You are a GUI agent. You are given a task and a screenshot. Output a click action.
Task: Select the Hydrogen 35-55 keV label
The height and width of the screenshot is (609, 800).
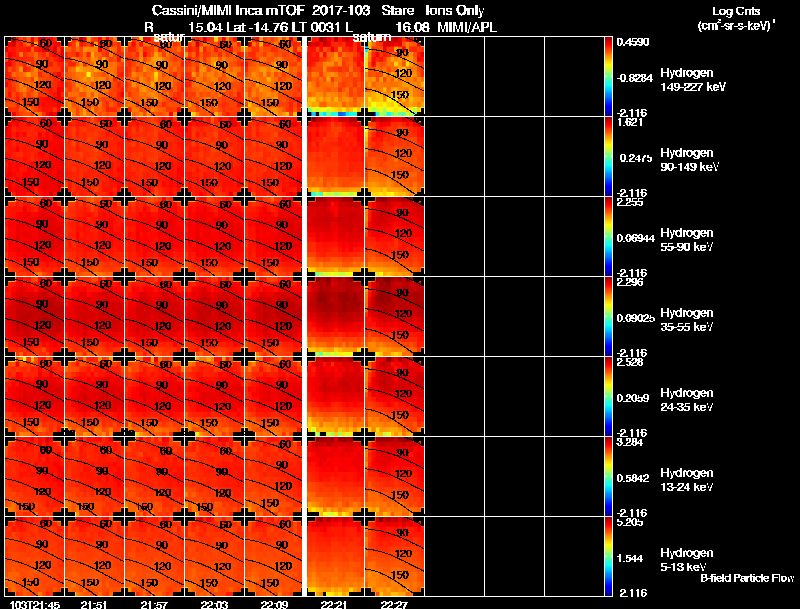point(687,320)
